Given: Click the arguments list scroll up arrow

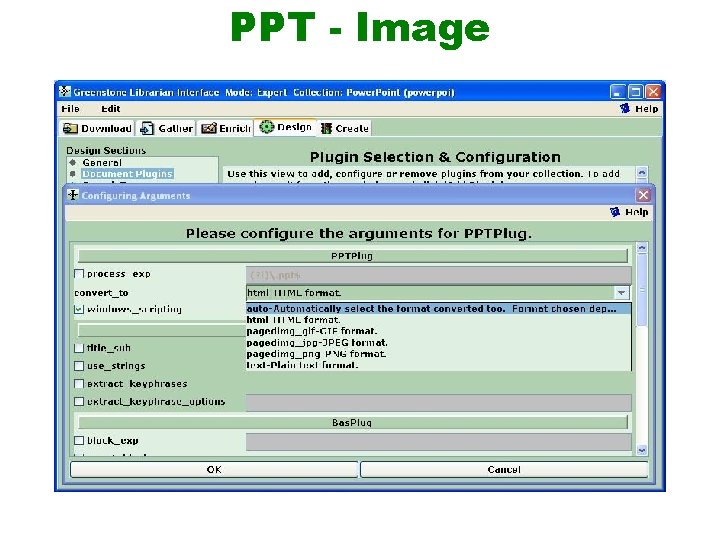Looking at the screenshot, I should point(642,248).
